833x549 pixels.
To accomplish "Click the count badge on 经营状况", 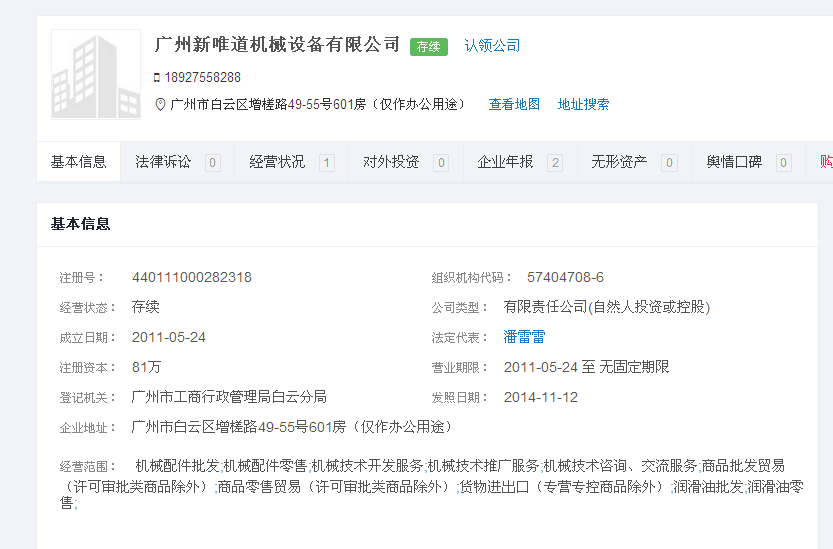I will coord(326,163).
